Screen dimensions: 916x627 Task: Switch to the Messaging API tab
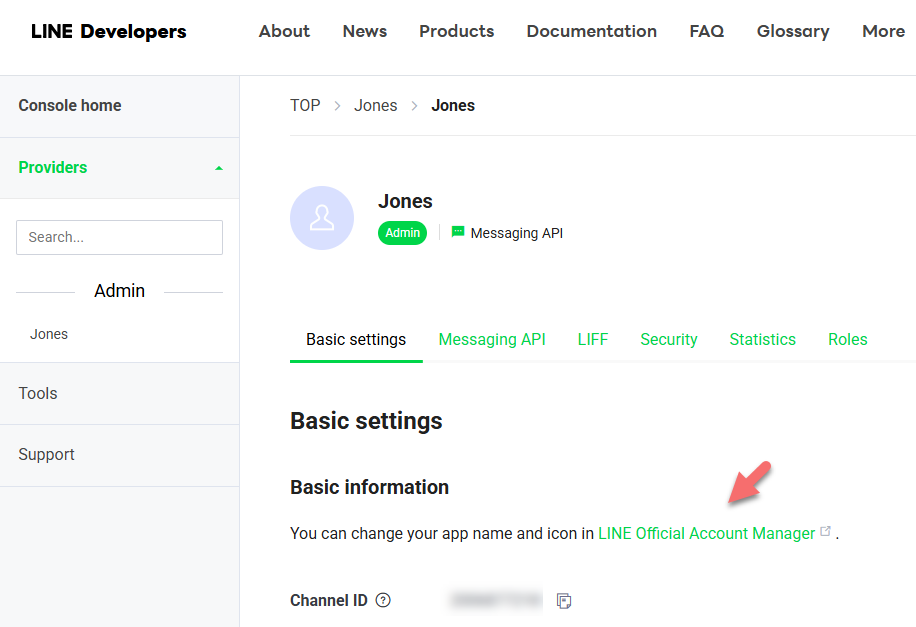[x=492, y=340]
